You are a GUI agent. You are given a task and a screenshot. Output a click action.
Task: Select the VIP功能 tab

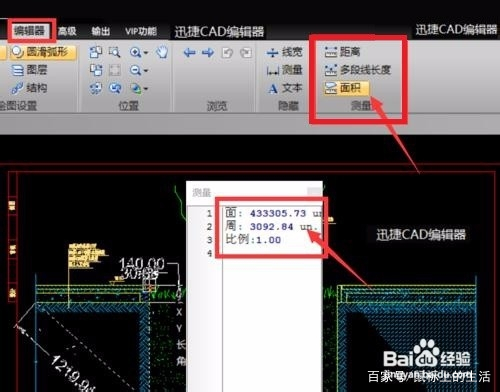141,31
